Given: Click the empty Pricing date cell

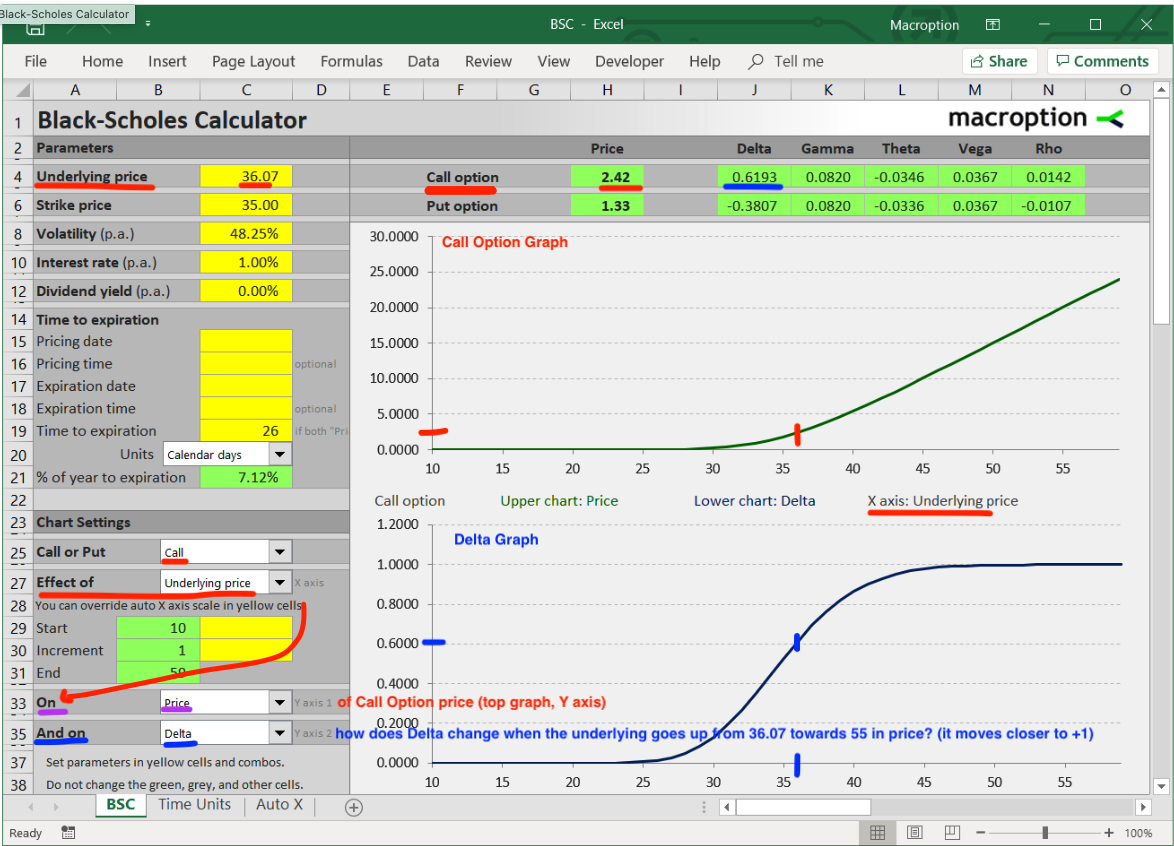Looking at the screenshot, I should 246,341.
